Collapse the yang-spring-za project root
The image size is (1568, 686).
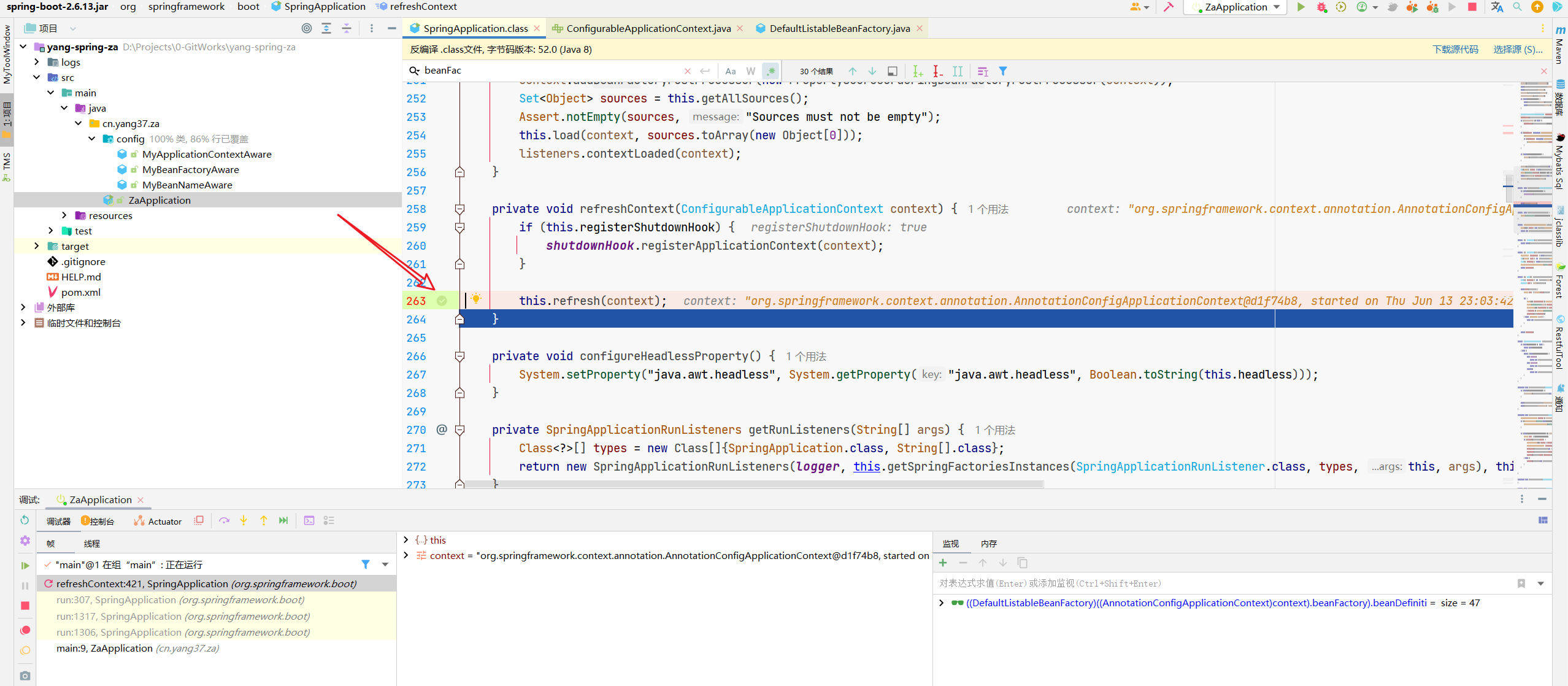click(23, 47)
